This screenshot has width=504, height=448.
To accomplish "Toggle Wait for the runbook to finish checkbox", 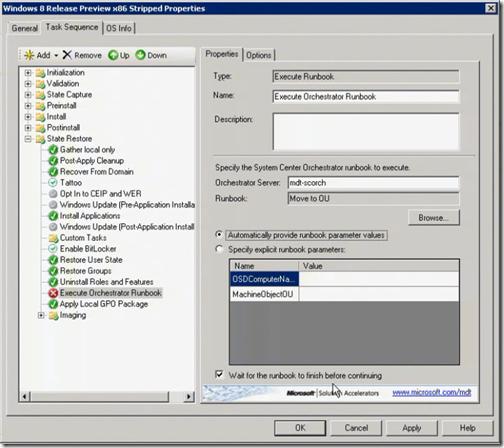I will 219,374.
